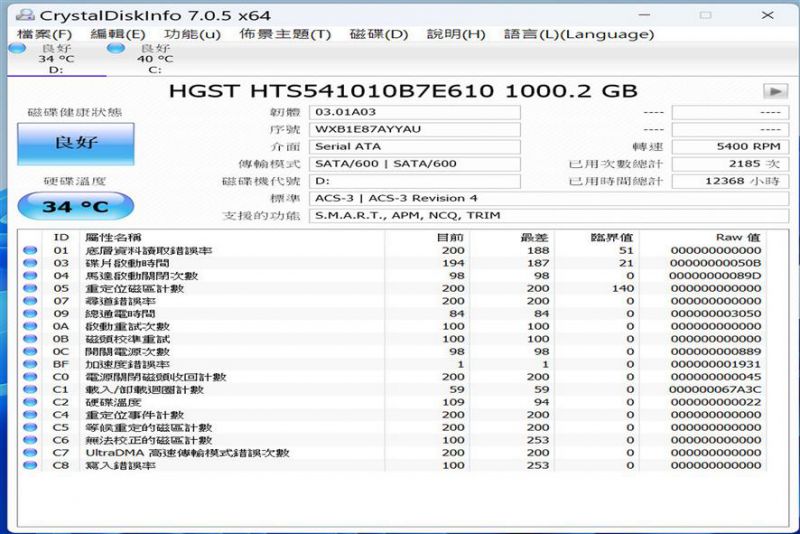The image size is (800, 534).
Task: Click status icon for attribute C6
Action: coord(30,440)
